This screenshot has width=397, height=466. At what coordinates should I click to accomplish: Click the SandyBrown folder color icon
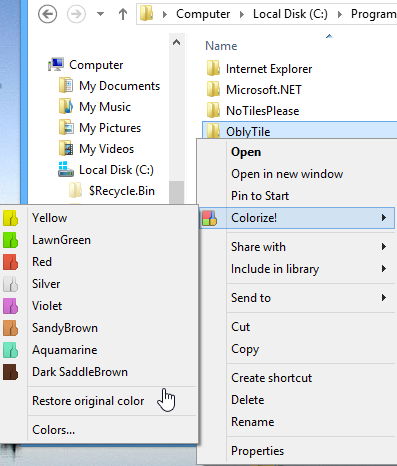coord(10,328)
